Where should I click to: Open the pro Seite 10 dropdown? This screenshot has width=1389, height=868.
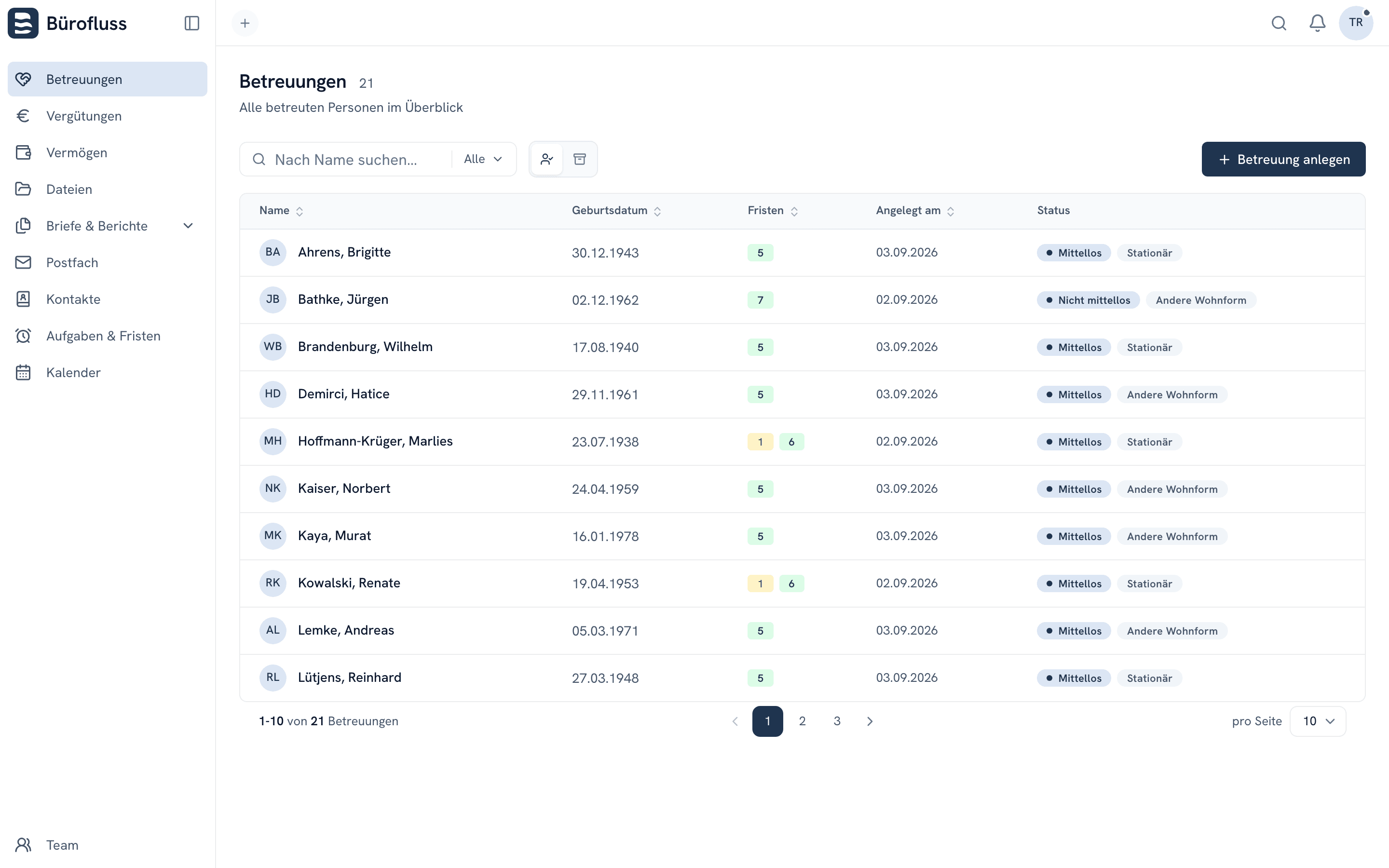[1318, 721]
